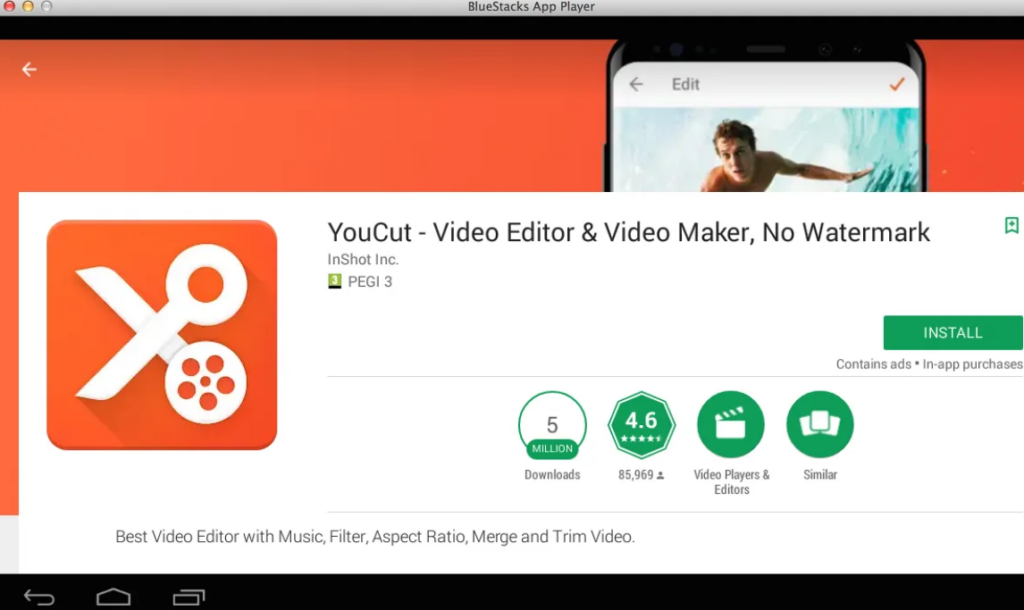Click the Downloads label

point(552,475)
